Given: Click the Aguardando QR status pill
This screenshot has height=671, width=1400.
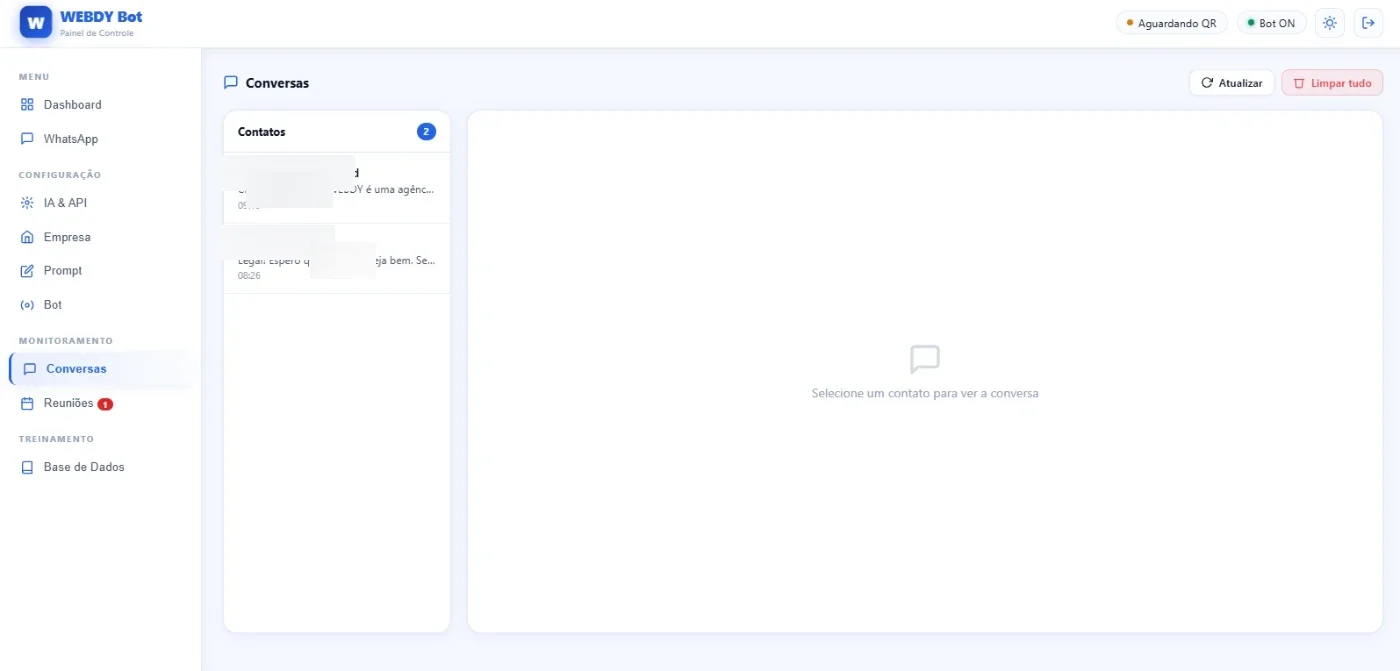Looking at the screenshot, I should [x=1171, y=23].
